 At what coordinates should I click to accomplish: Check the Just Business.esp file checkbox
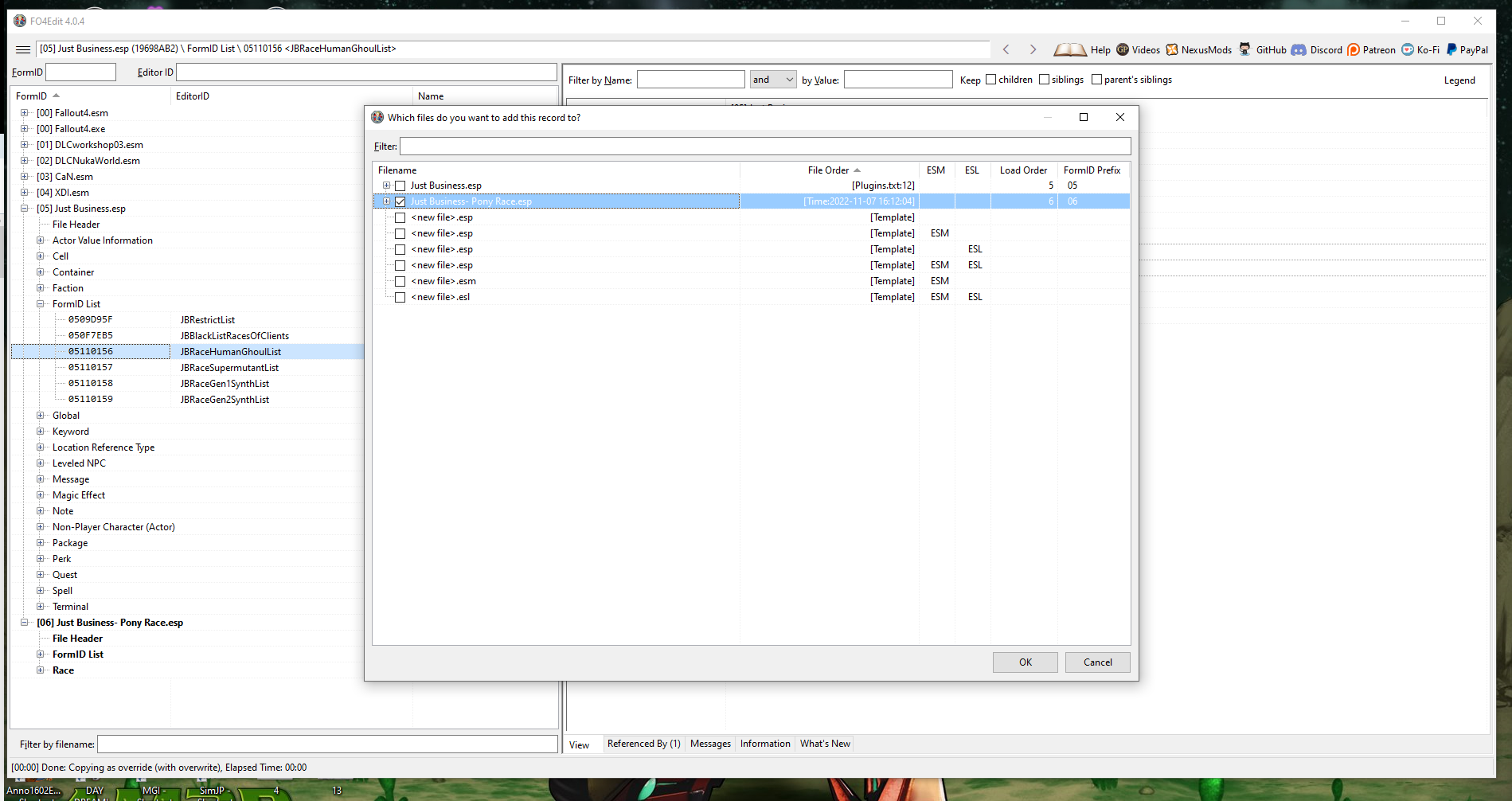pos(400,186)
